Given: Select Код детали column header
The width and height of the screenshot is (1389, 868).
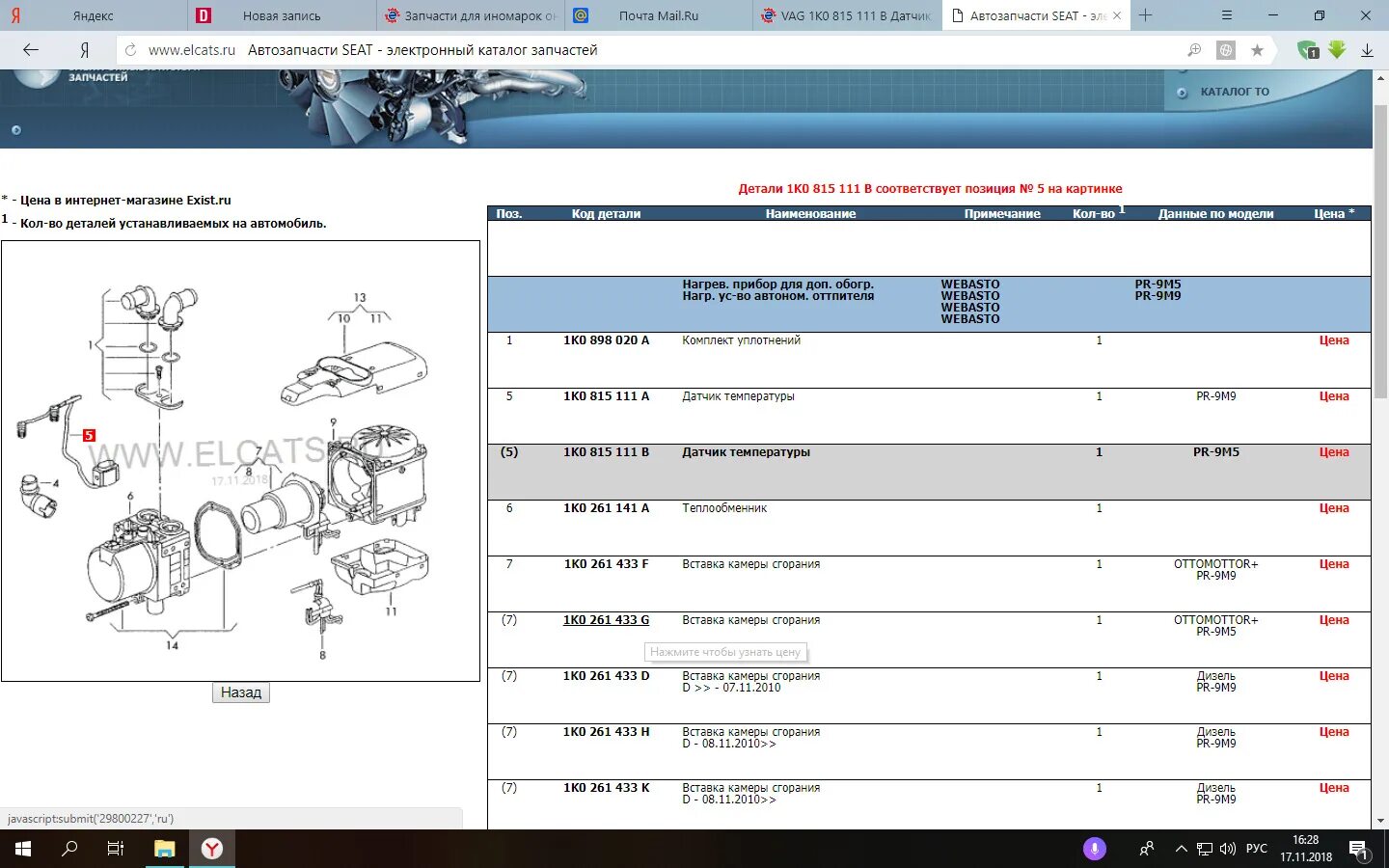Looking at the screenshot, I should [x=606, y=214].
